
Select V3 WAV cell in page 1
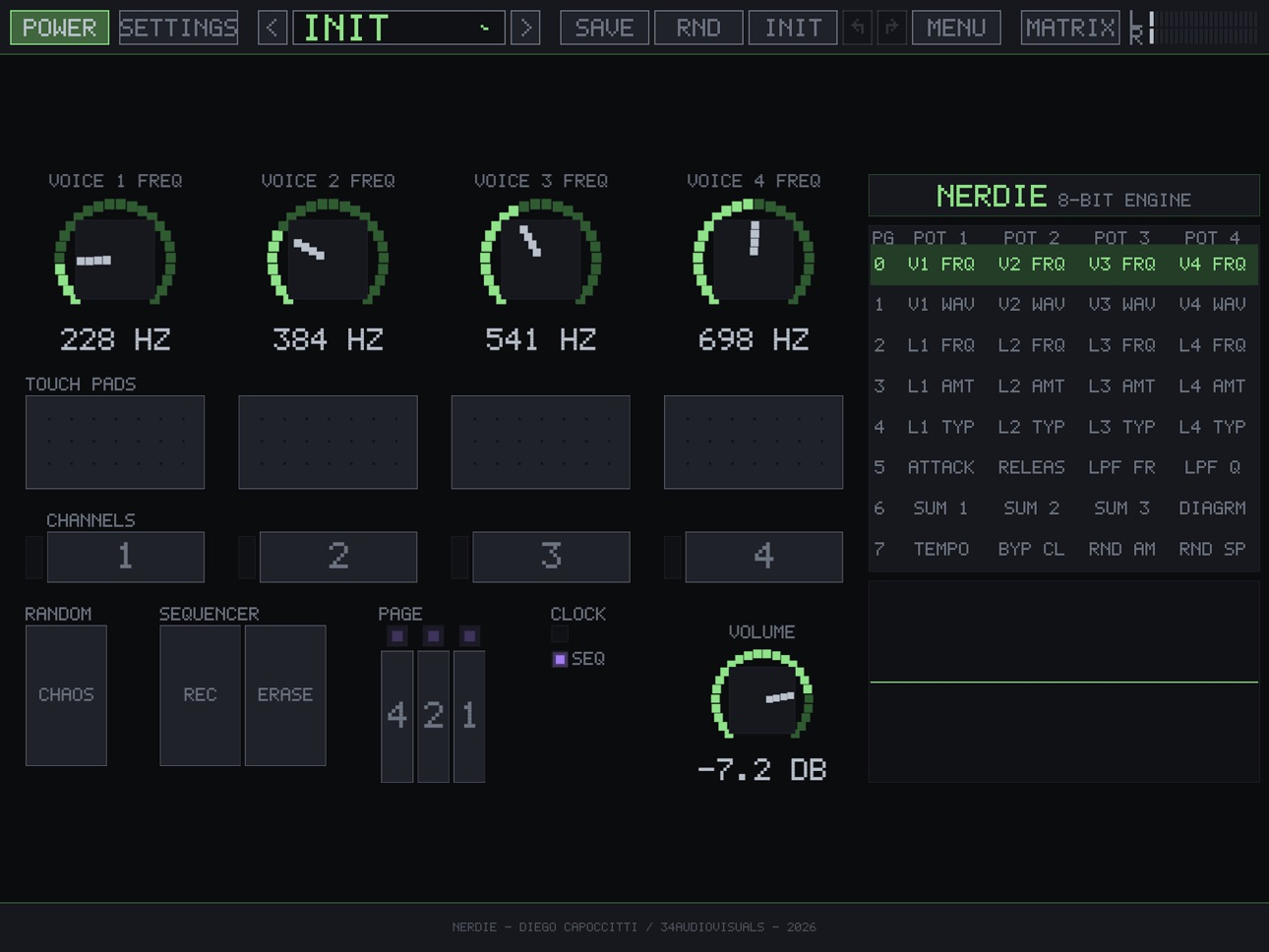[x=1121, y=305]
